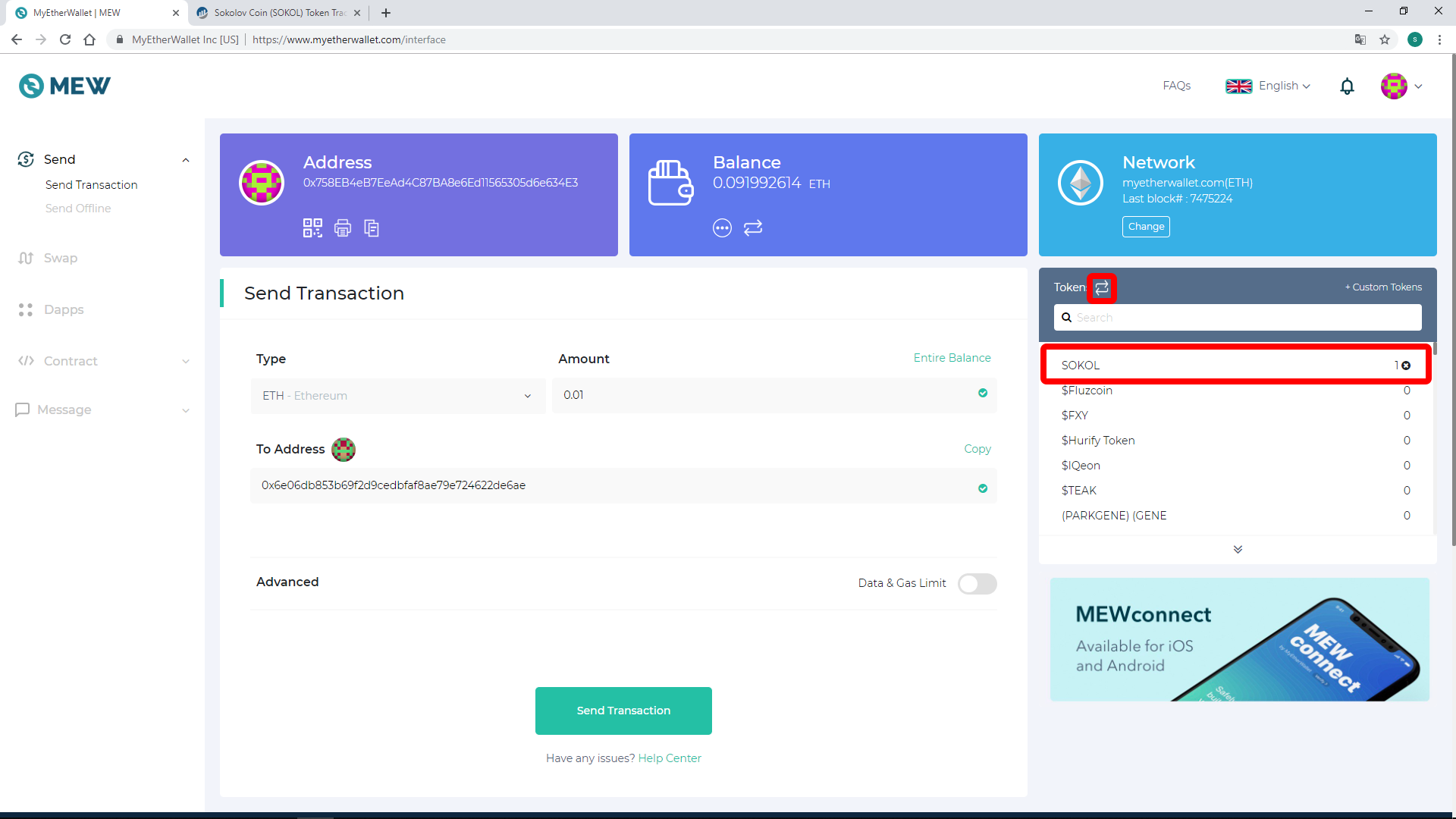The image size is (1456, 819).
Task: Open the ETH - Ethereum type dropdown
Action: 398,396
